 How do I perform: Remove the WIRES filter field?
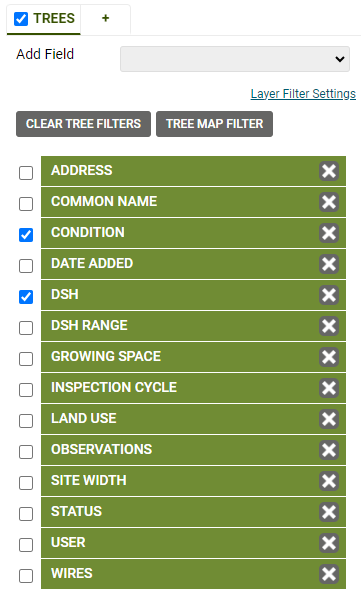point(329,574)
